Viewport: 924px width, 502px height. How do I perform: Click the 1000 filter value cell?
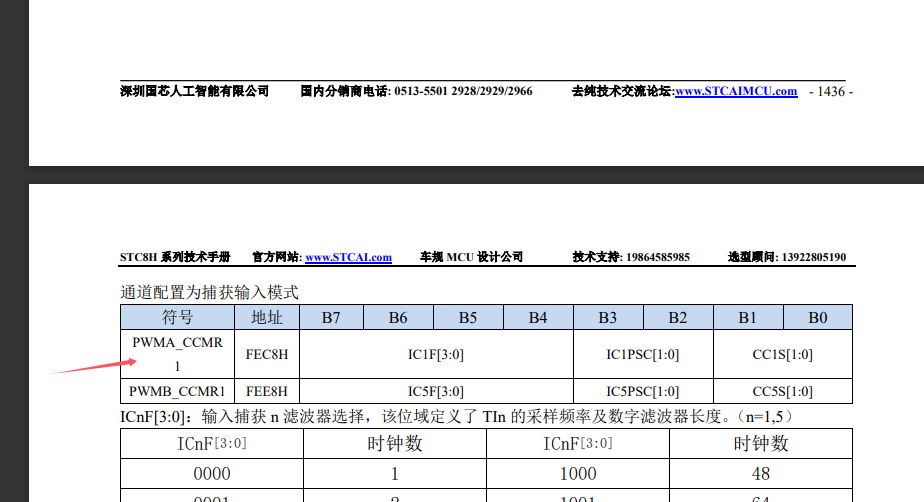[578, 474]
